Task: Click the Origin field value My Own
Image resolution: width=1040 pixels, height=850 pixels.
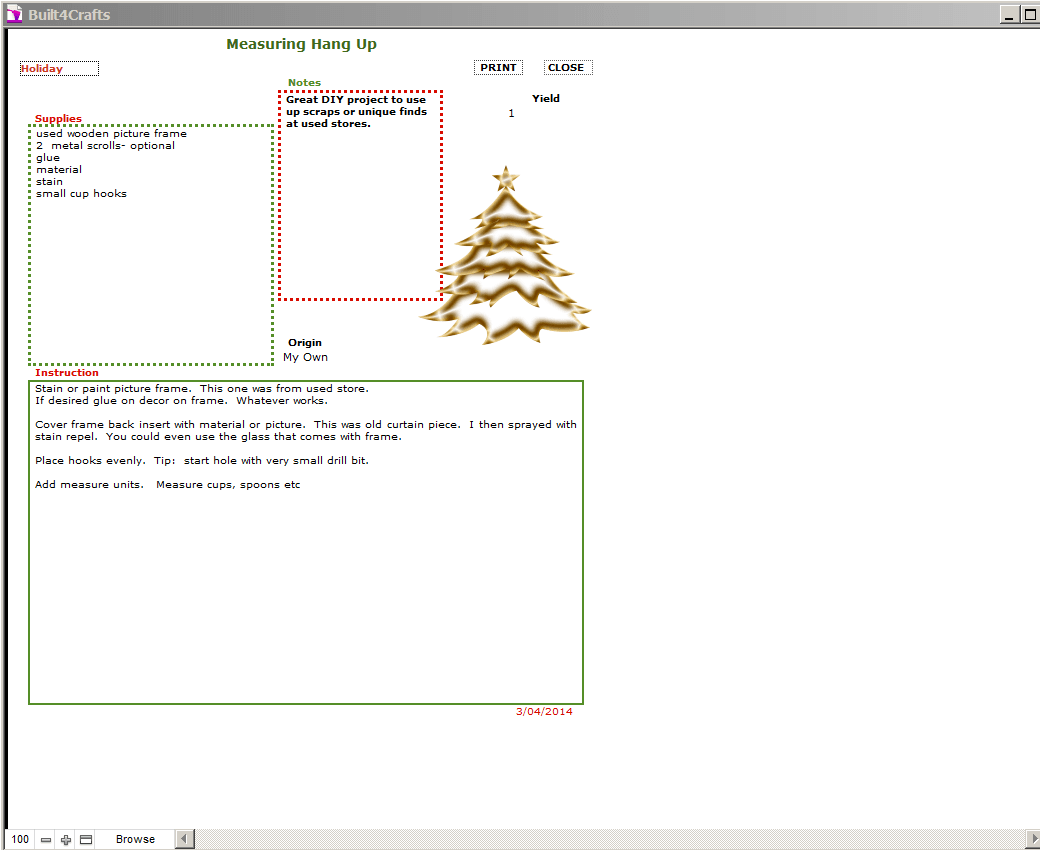Action: point(305,357)
